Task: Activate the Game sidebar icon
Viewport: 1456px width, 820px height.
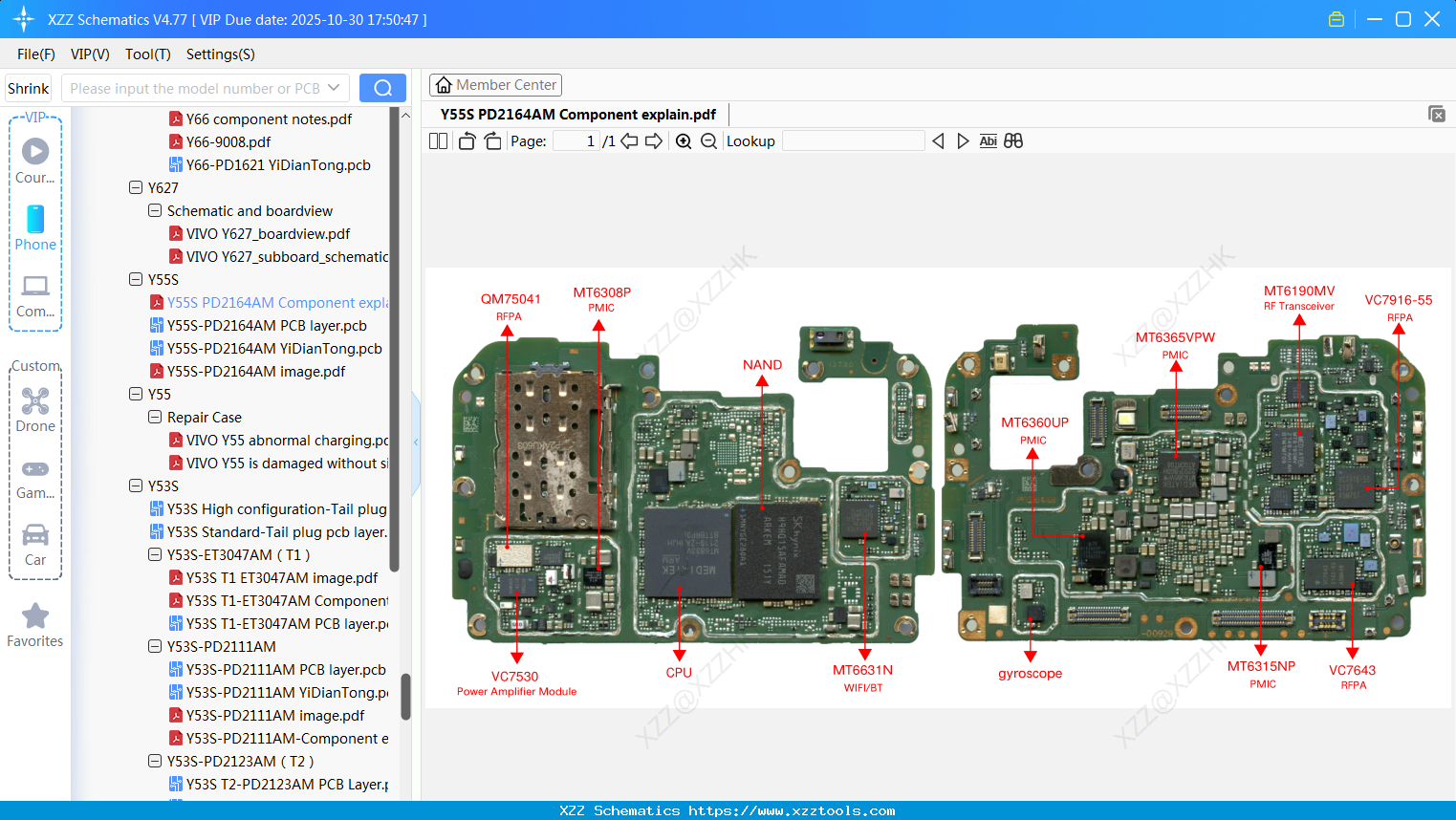Action: pyautogui.click(x=34, y=468)
